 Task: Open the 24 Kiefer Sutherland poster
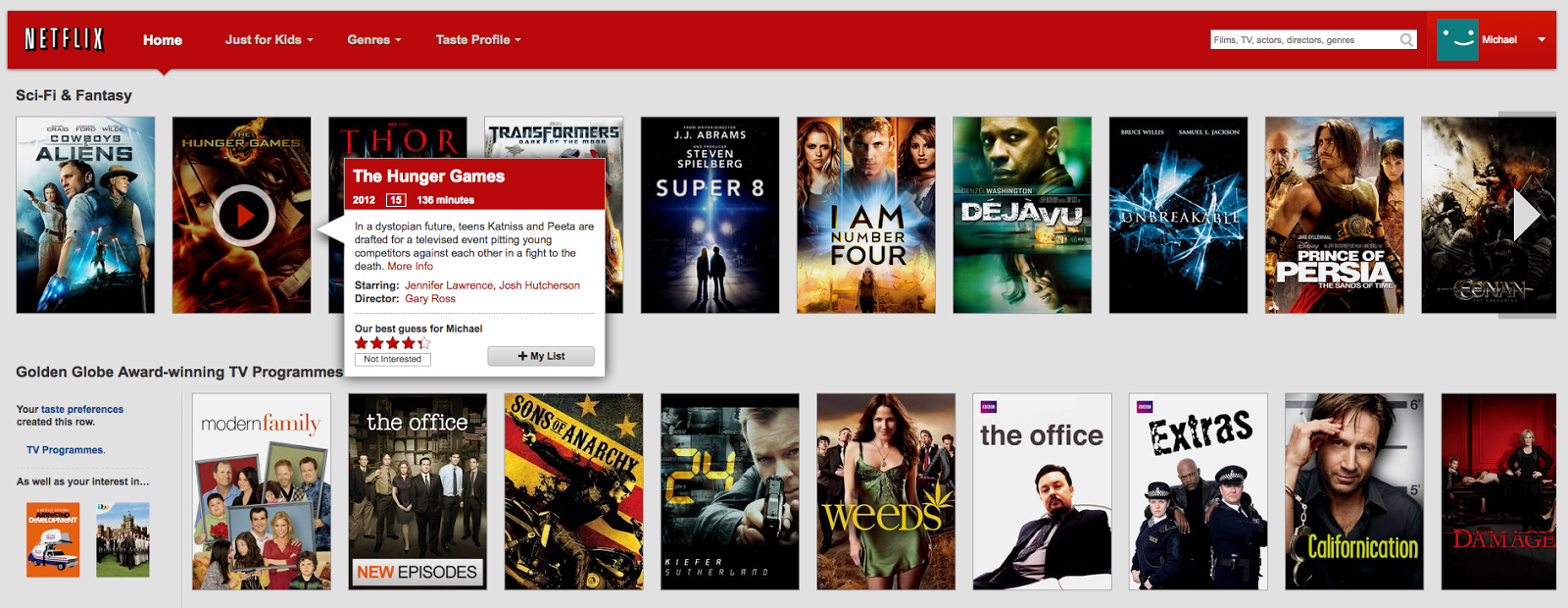pos(730,491)
